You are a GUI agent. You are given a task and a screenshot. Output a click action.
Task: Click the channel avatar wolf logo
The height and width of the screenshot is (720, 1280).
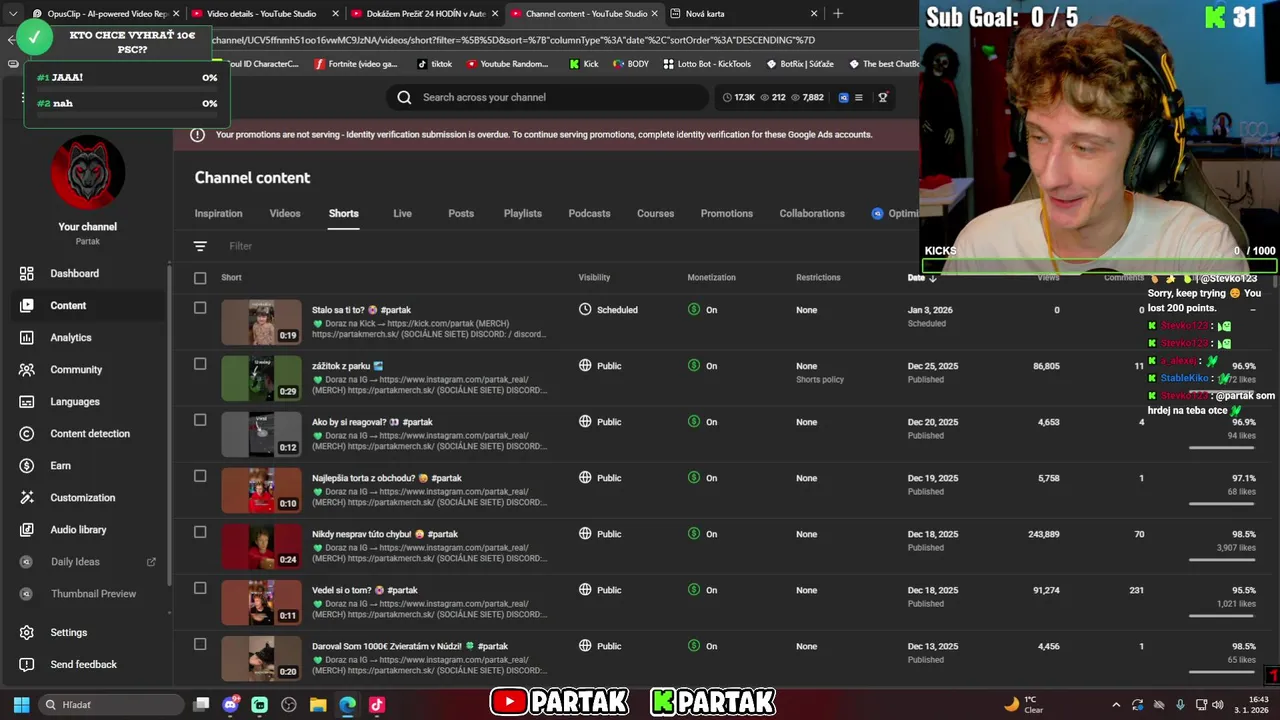tap(88, 172)
